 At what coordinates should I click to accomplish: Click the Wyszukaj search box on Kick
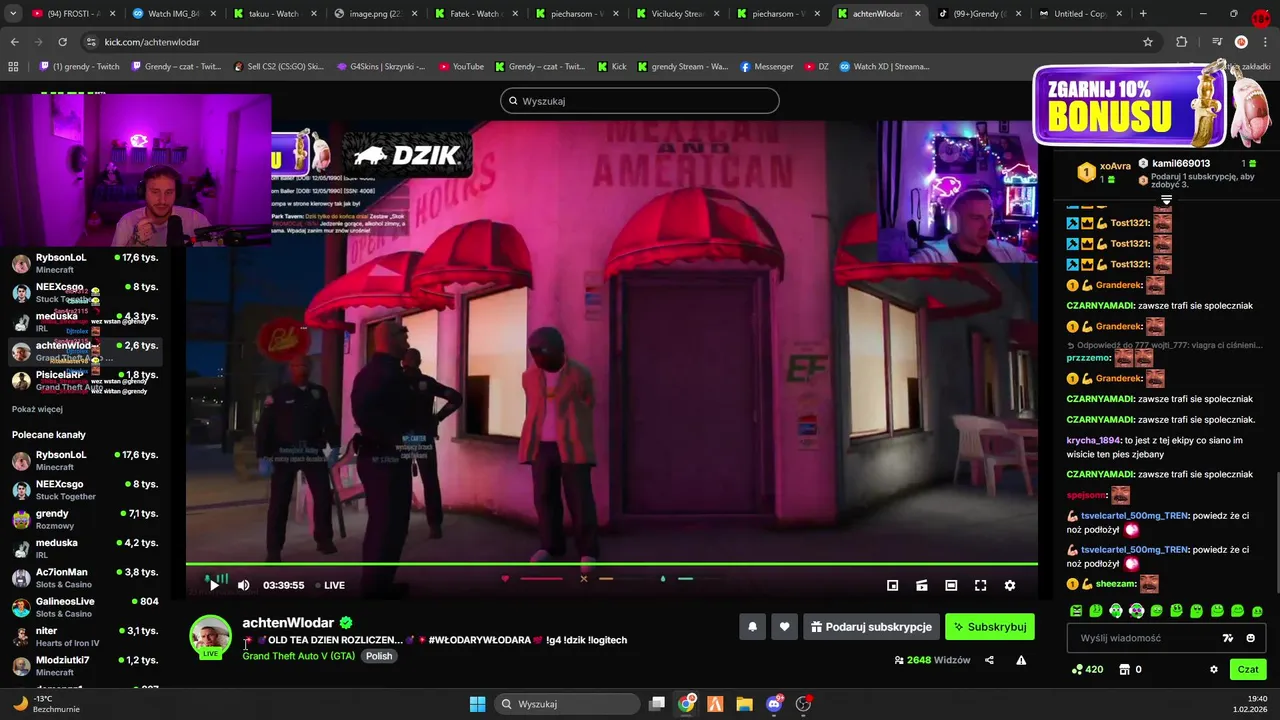(640, 101)
